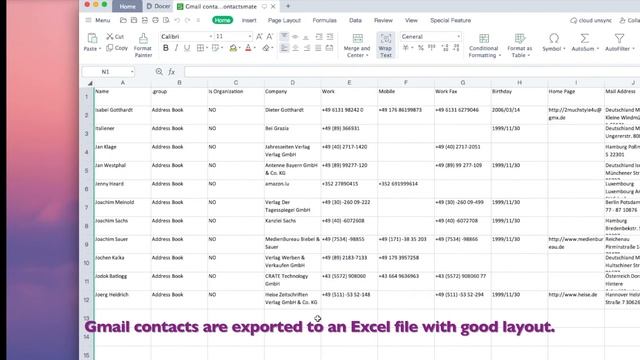This screenshot has height=360, width=640.
Task: Click Cut with scissors icon
Action: (115, 36)
